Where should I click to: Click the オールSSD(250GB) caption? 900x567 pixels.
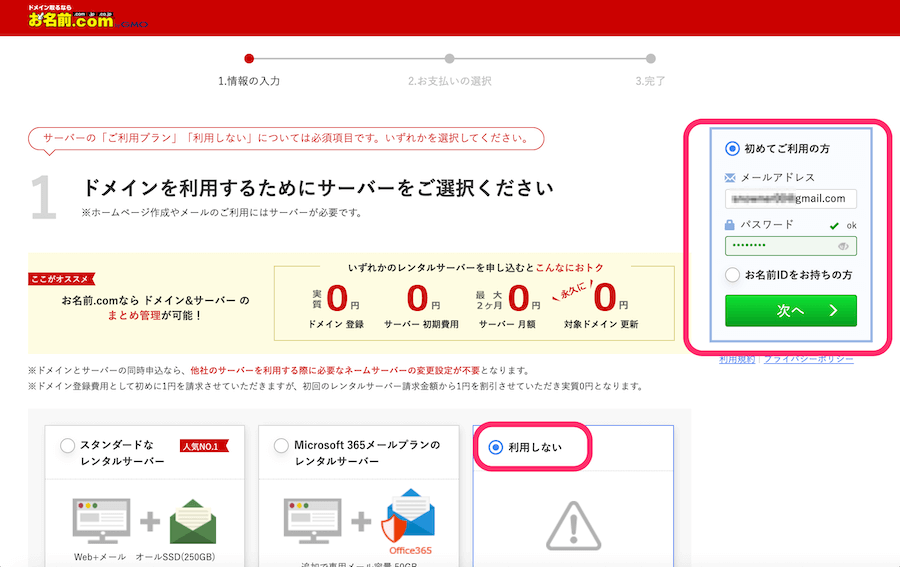click(x=175, y=557)
